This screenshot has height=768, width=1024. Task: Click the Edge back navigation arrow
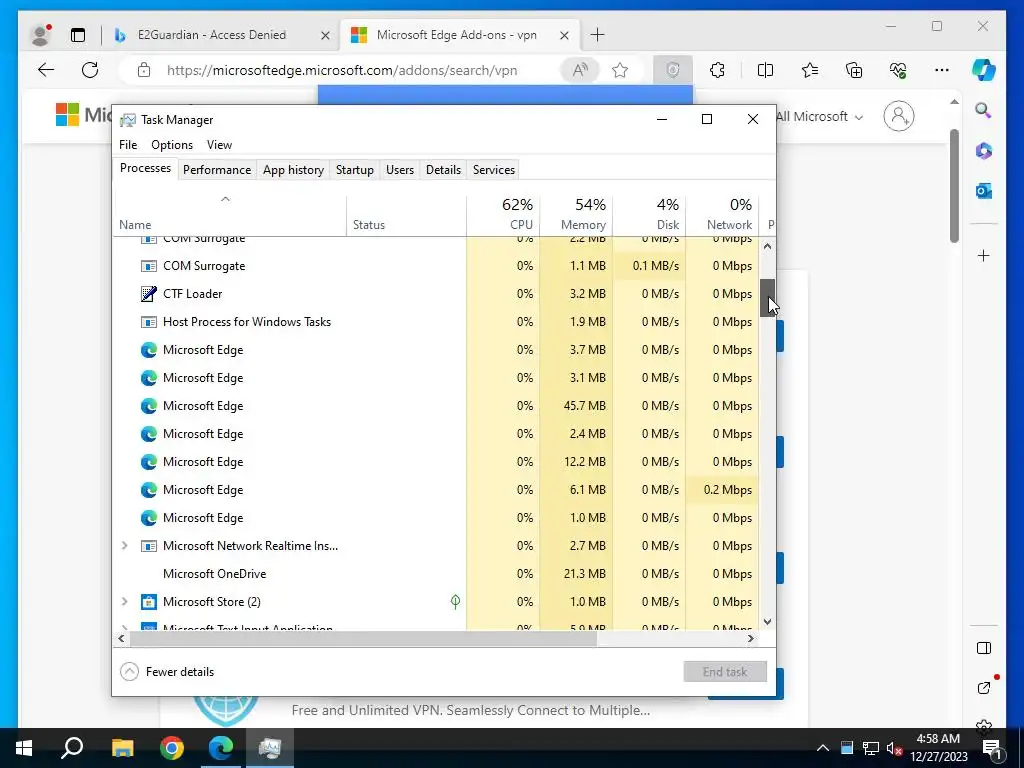[x=46, y=70]
